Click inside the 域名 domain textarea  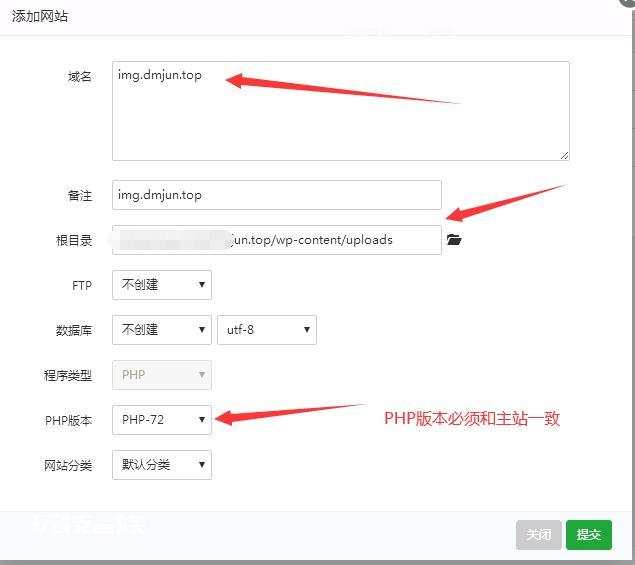341,111
